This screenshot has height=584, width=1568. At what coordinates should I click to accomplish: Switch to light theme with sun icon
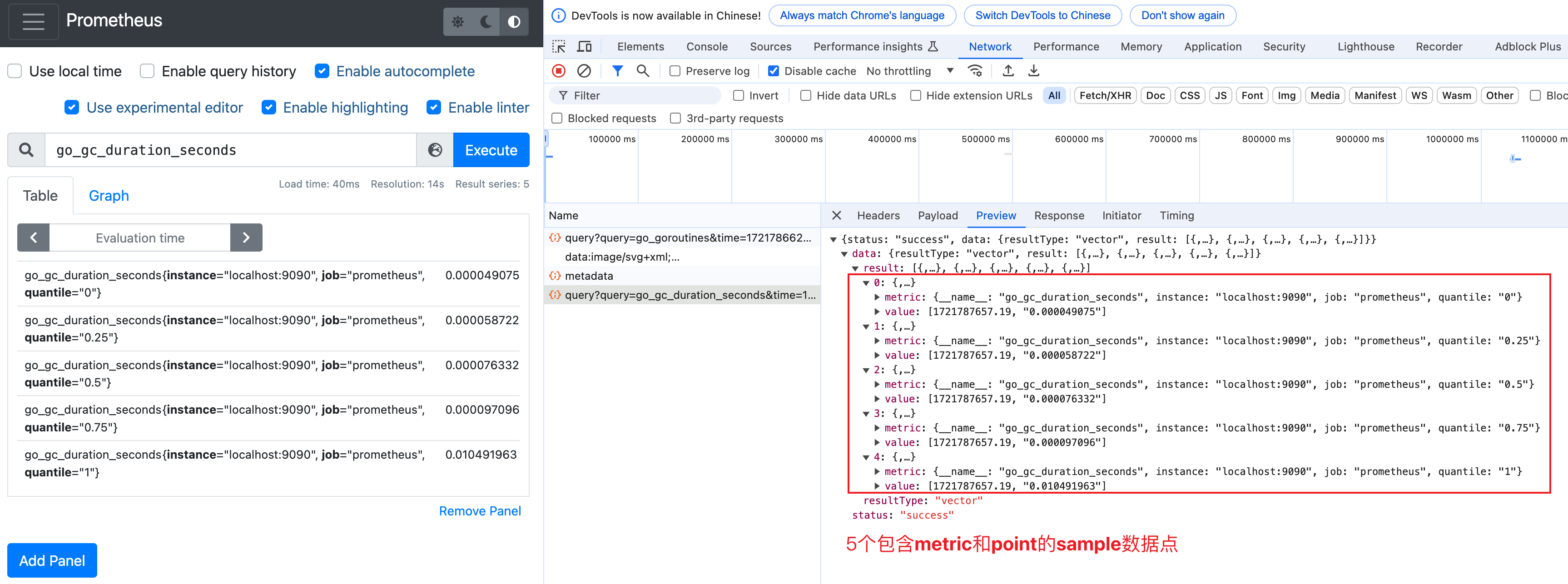click(x=458, y=22)
